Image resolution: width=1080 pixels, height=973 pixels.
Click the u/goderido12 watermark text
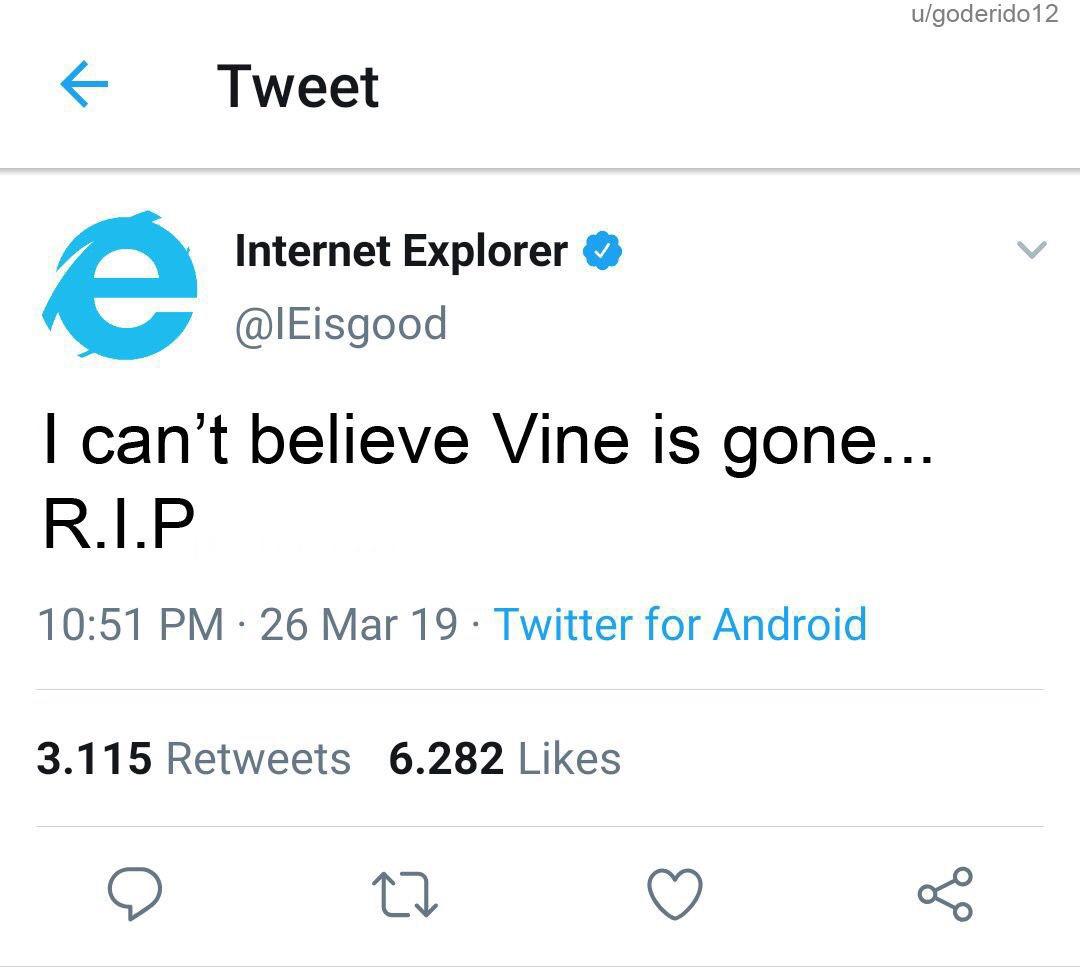point(985,14)
